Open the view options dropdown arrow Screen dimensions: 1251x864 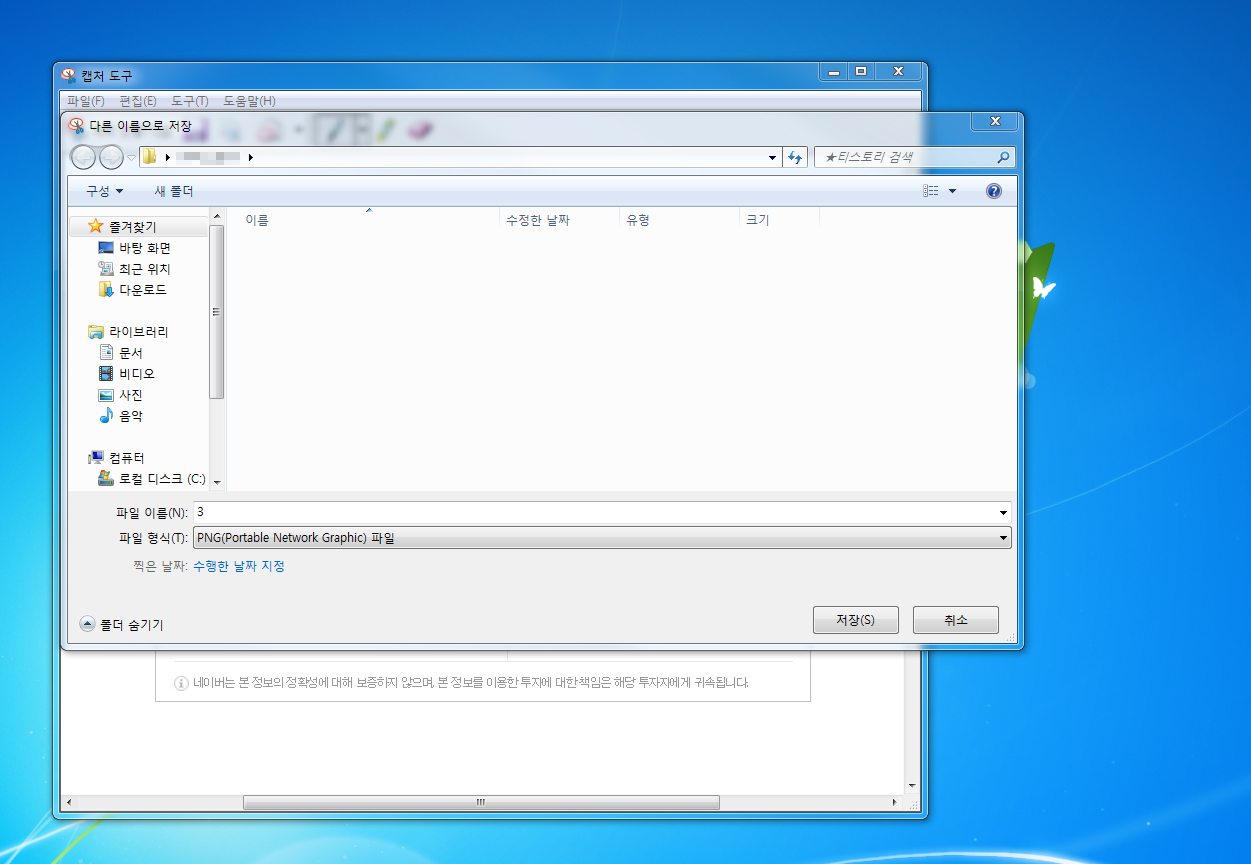point(952,191)
